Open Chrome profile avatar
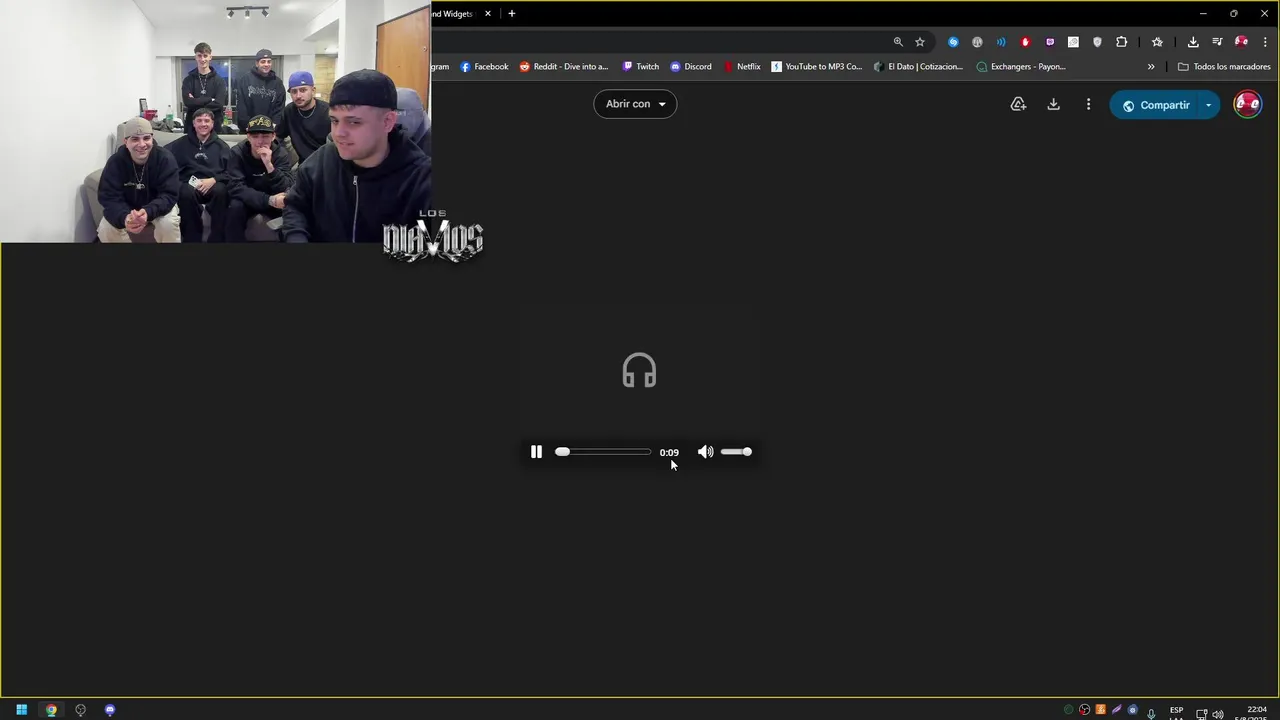This screenshot has width=1280, height=720. [x=1241, y=42]
